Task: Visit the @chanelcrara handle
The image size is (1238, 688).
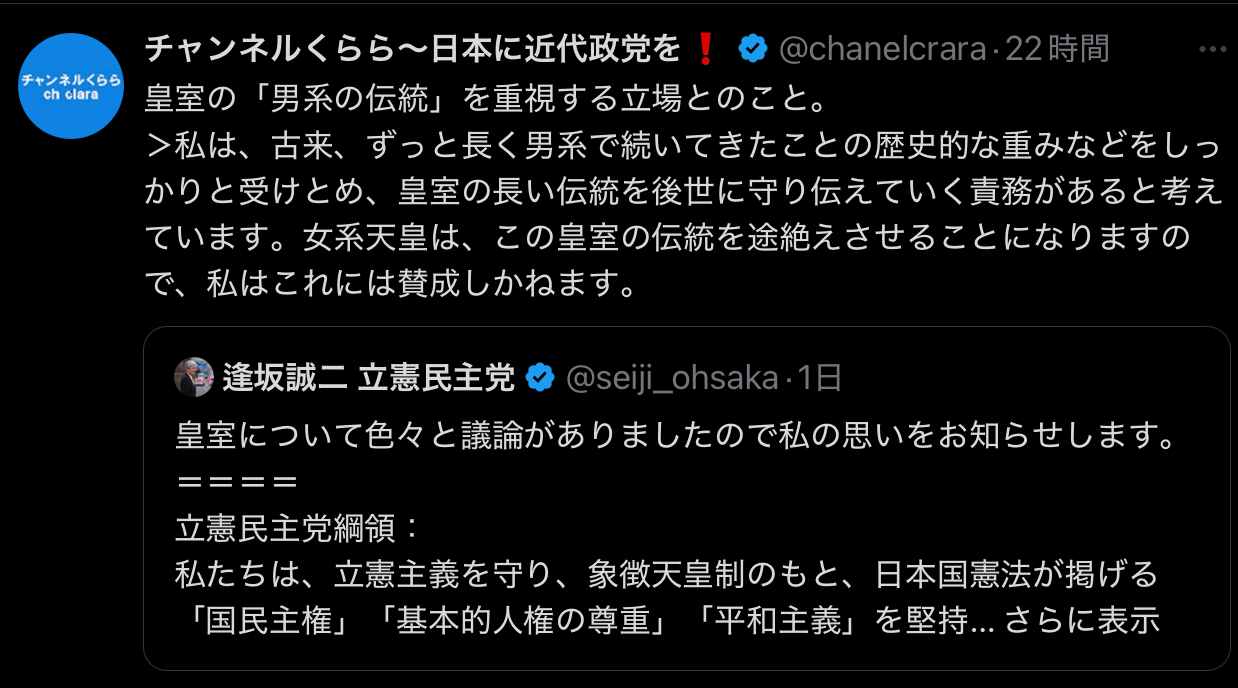Action: click(x=882, y=48)
